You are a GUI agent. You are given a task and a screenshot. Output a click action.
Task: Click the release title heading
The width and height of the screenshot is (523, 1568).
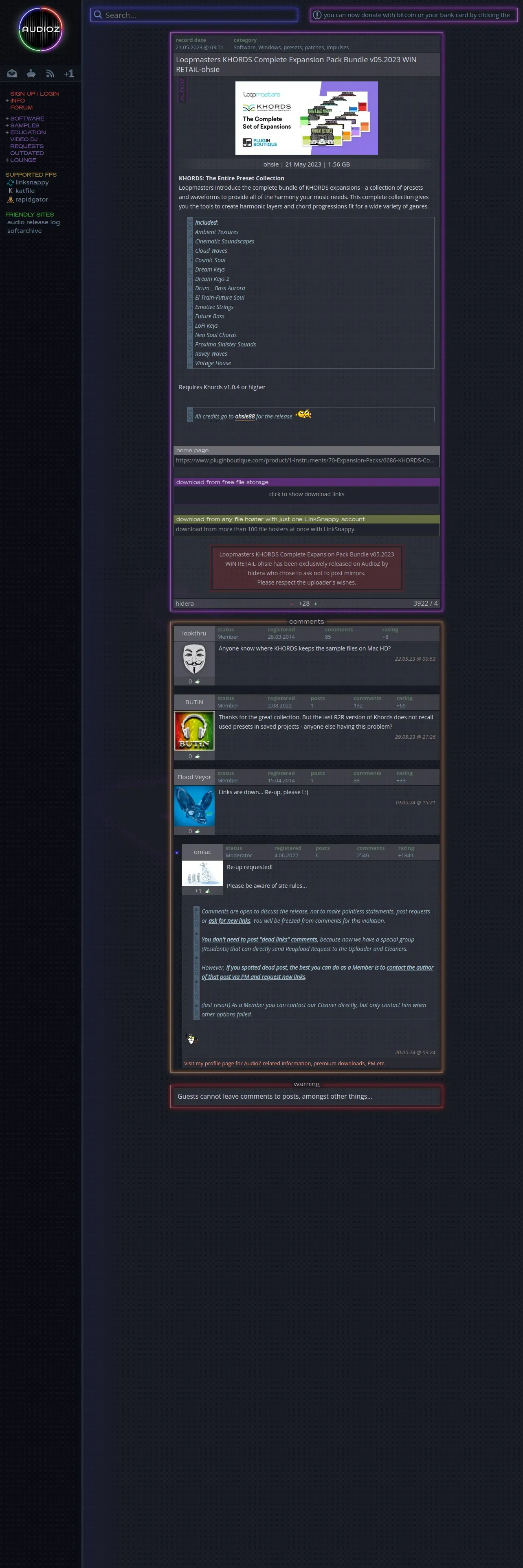[x=296, y=65]
